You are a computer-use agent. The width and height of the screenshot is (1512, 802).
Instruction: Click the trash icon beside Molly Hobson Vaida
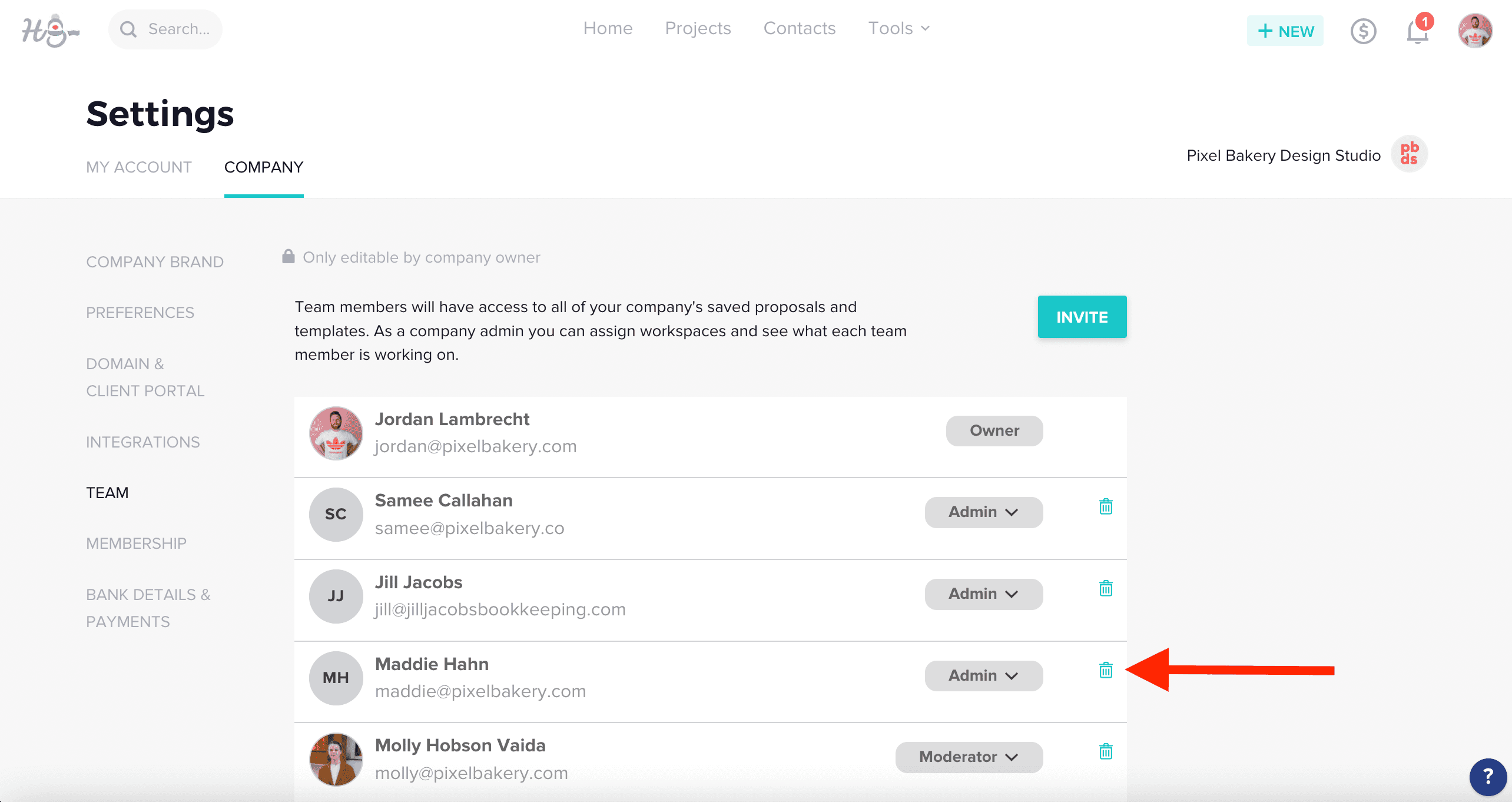1106,751
